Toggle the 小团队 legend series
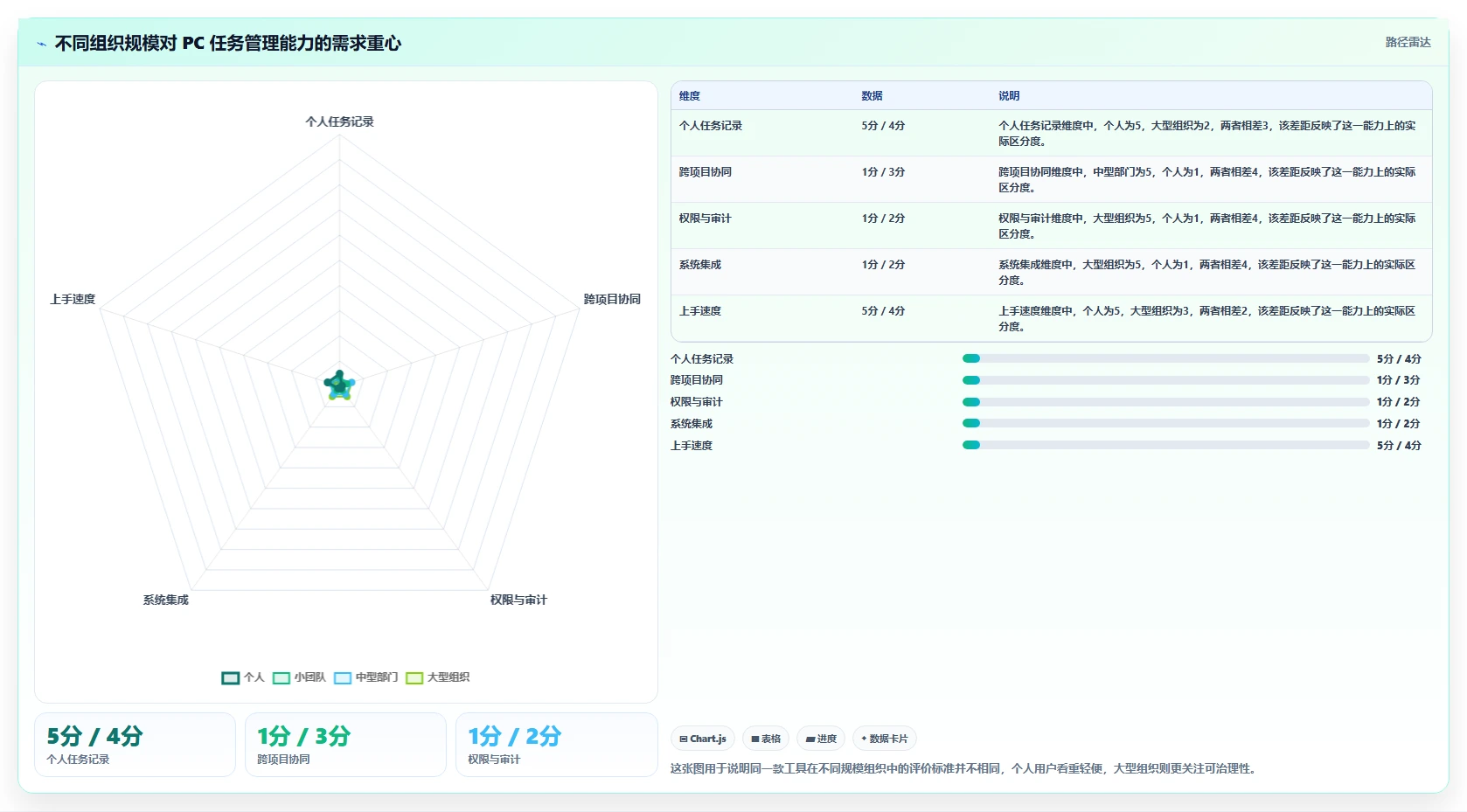The height and width of the screenshot is (812, 1467). (299, 677)
